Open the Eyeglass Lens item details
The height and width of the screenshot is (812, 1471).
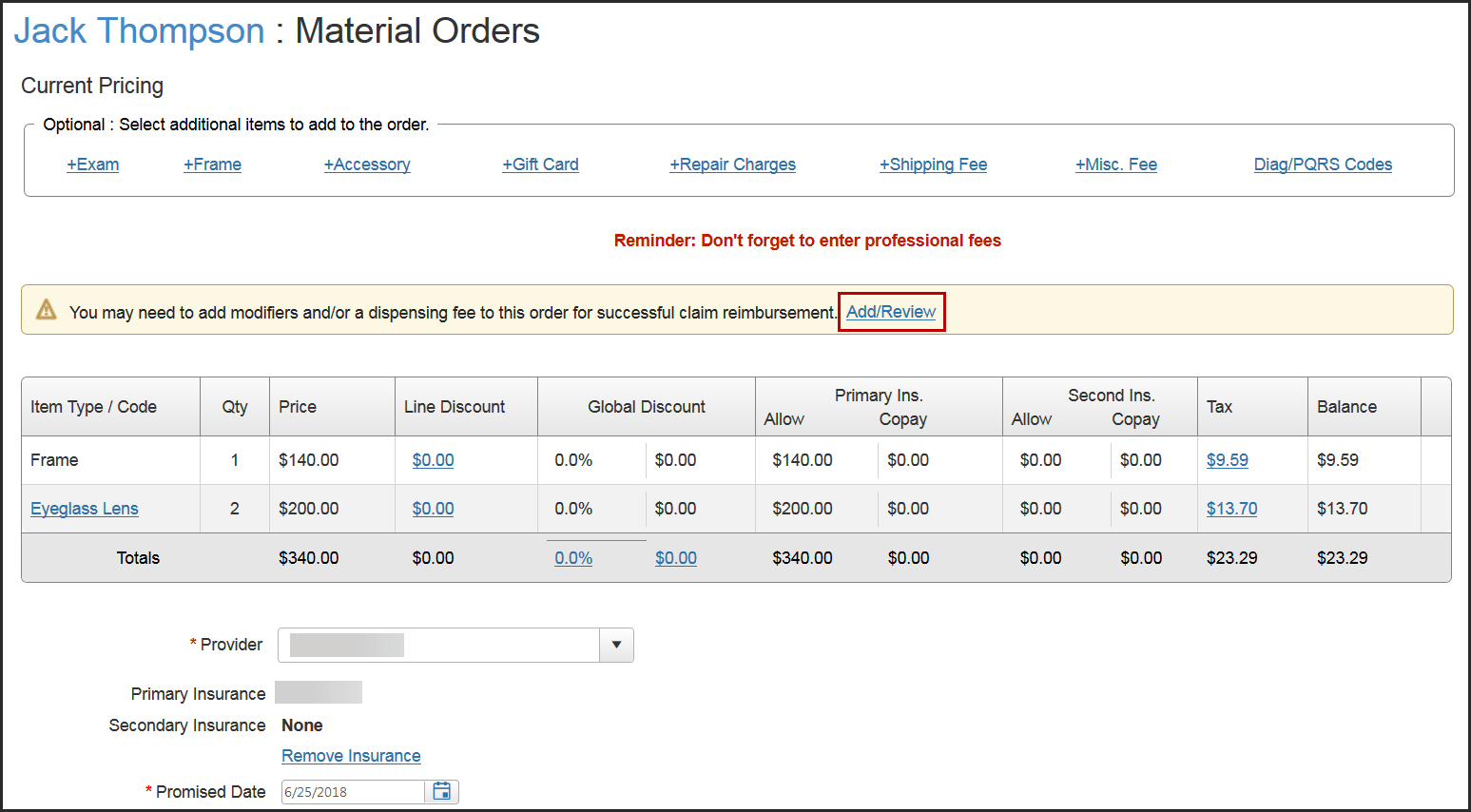pos(84,508)
